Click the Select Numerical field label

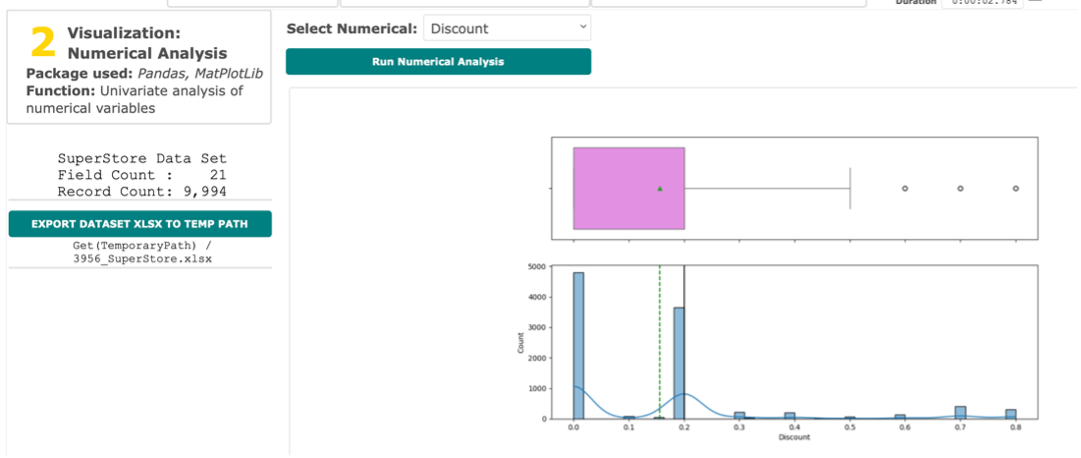pos(351,29)
